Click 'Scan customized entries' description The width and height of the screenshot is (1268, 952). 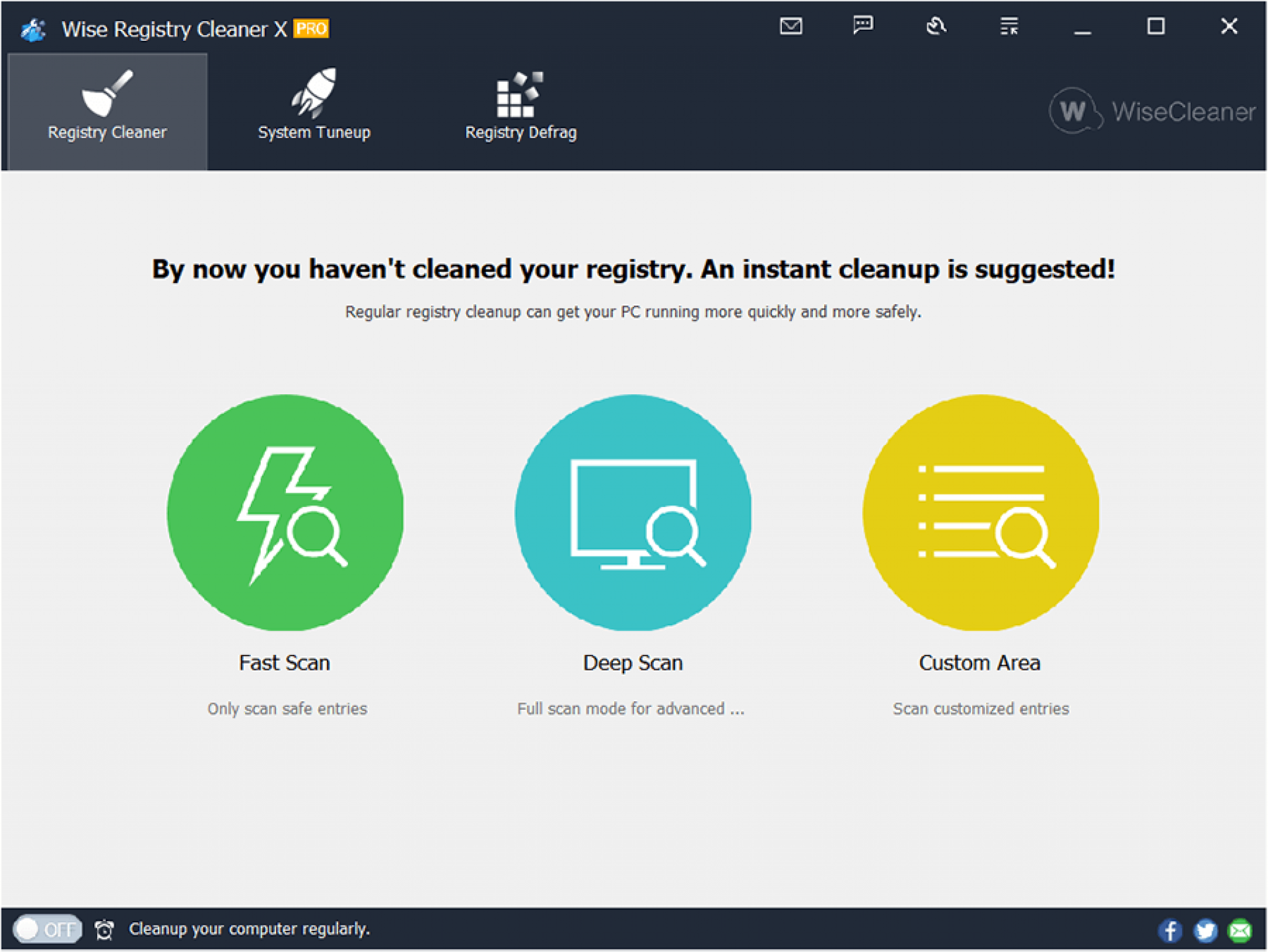coord(981,709)
